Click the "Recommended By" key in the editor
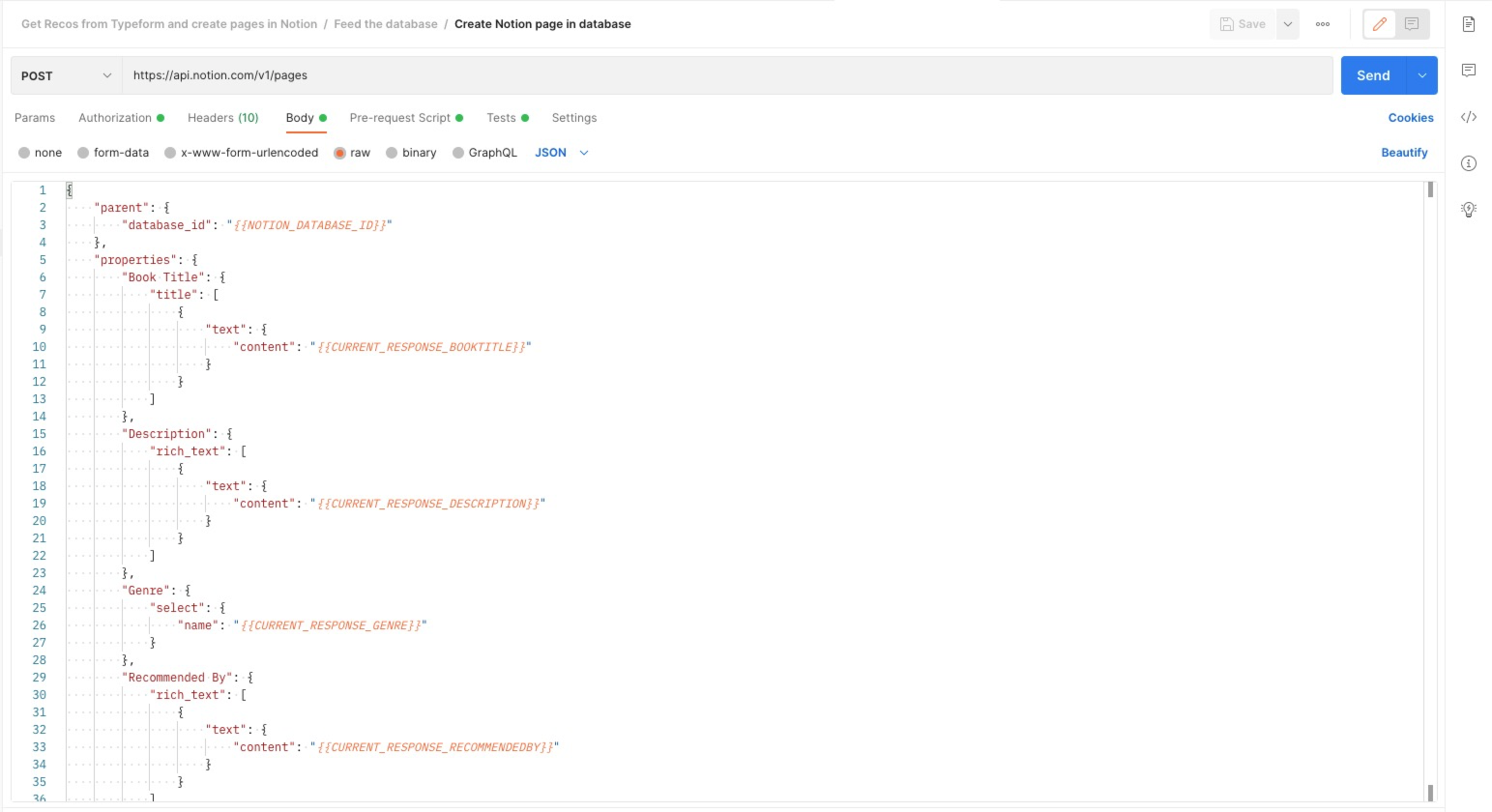This screenshot has height=812, width=1492. [x=177, y=678]
